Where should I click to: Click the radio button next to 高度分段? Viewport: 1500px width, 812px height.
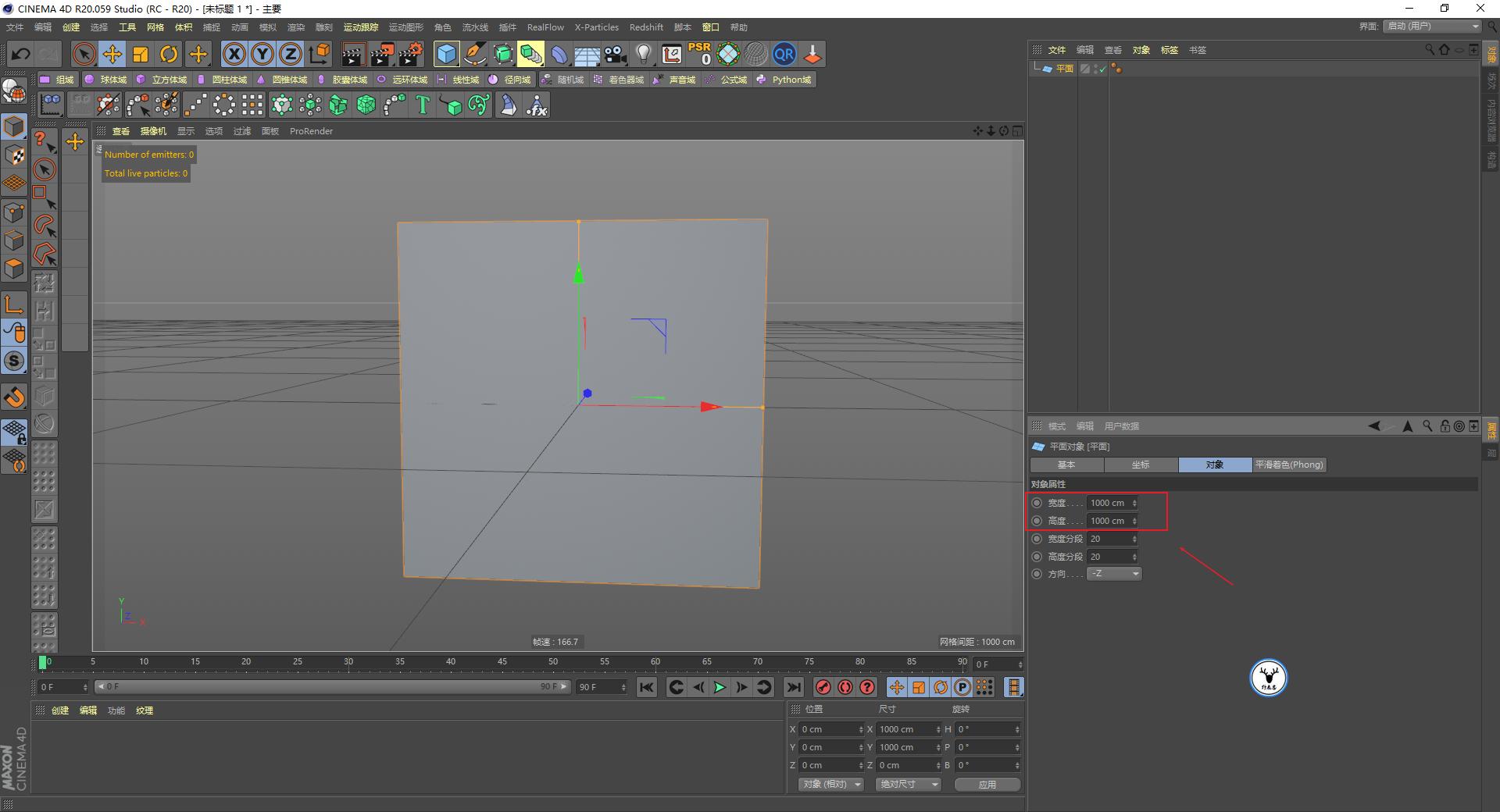pyautogui.click(x=1038, y=556)
